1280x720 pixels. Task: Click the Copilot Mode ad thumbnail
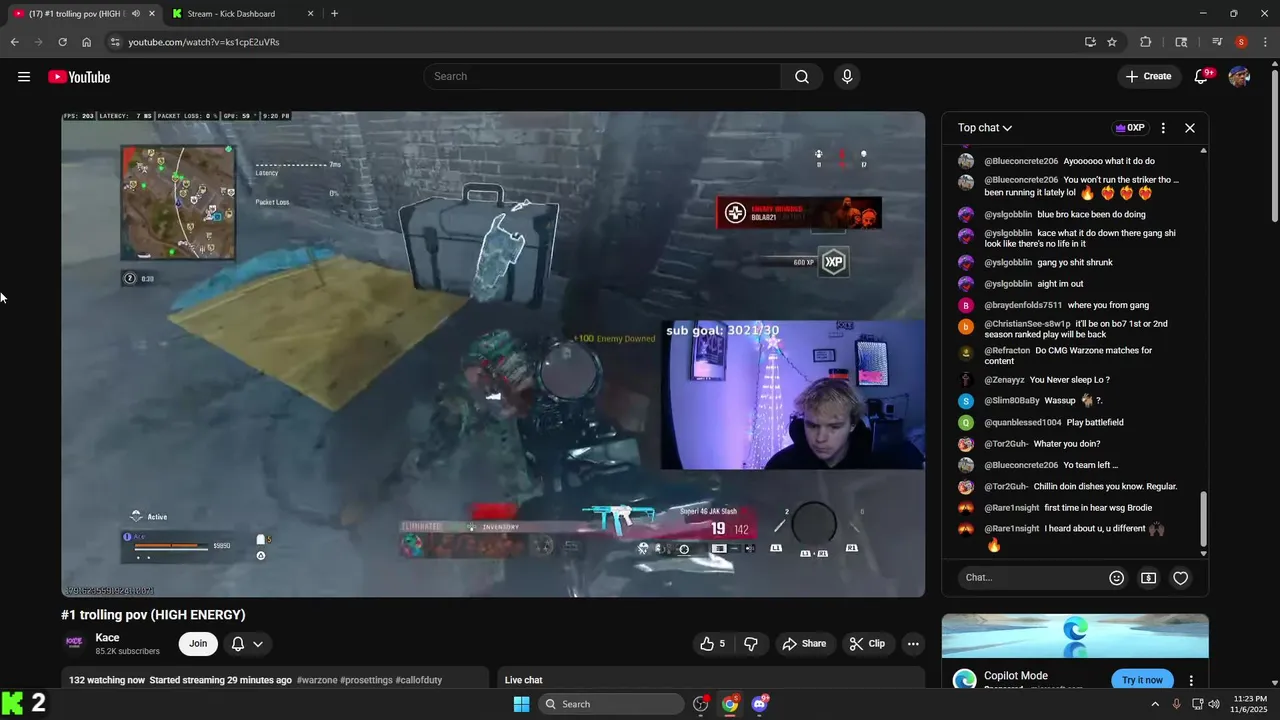point(1075,636)
